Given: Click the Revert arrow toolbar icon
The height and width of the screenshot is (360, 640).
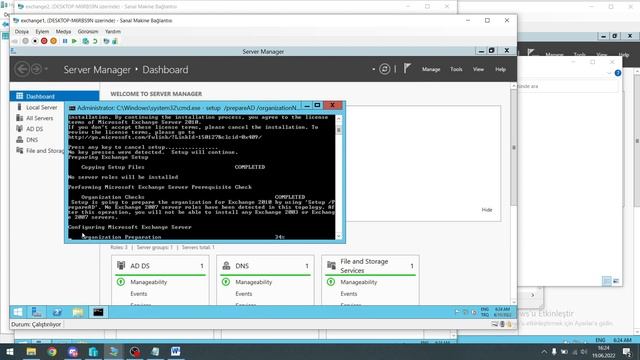Looking at the screenshot, I should point(95,41).
